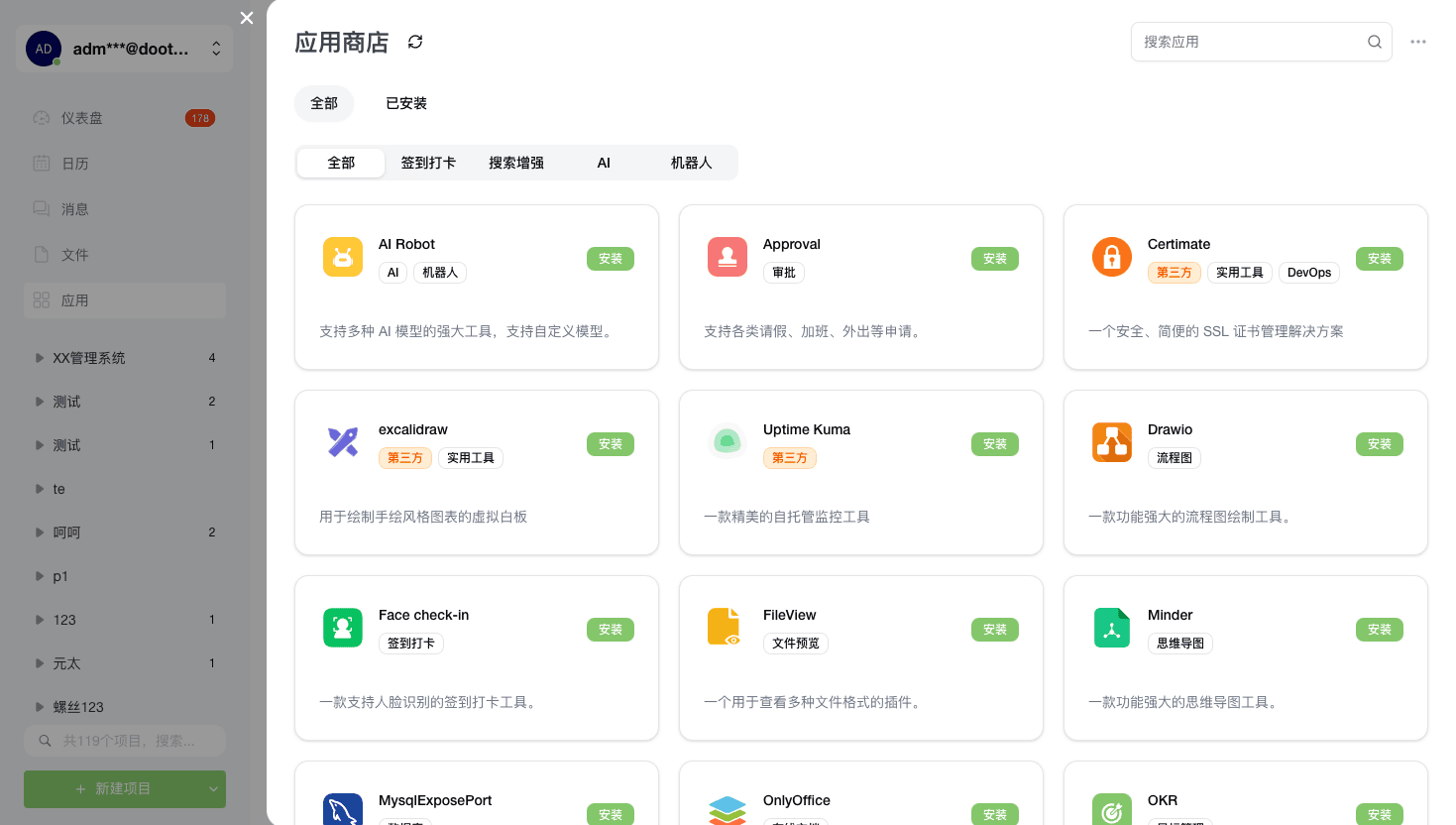Click the refresh icon beside 应用商店 title
The width and height of the screenshot is (1456, 825).
(x=415, y=42)
